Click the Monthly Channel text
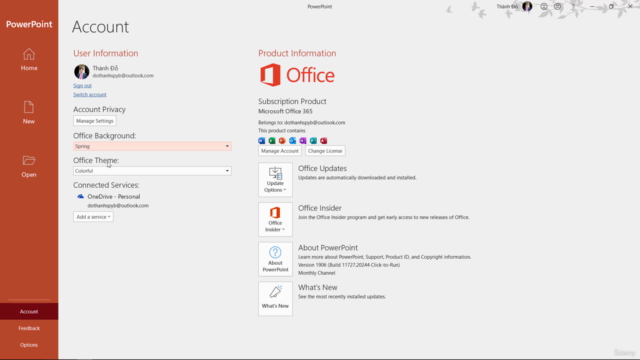The width and height of the screenshot is (640, 360). [x=316, y=273]
